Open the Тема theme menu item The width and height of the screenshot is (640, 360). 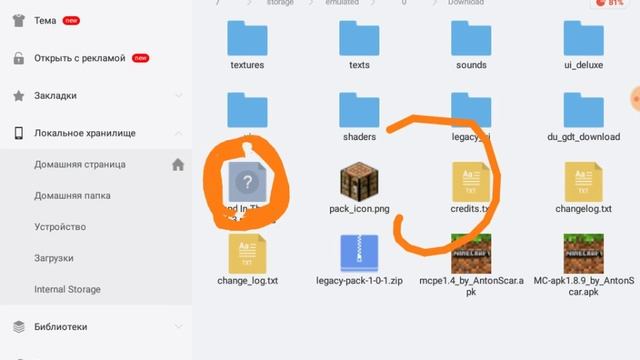(x=96, y=20)
